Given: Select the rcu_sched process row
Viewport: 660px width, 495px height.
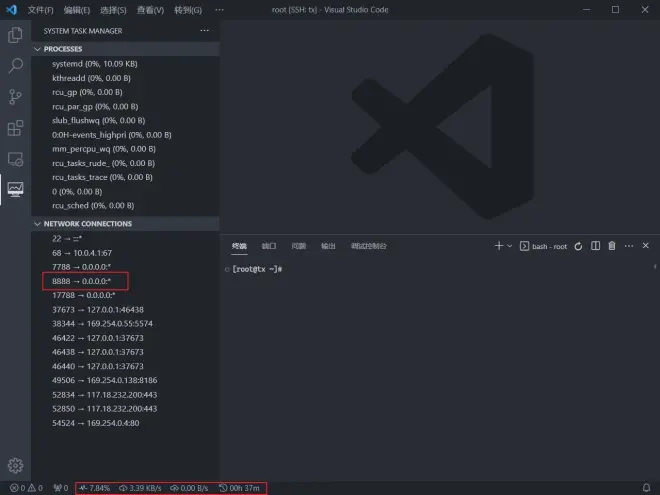Looking at the screenshot, I should pos(125,205).
